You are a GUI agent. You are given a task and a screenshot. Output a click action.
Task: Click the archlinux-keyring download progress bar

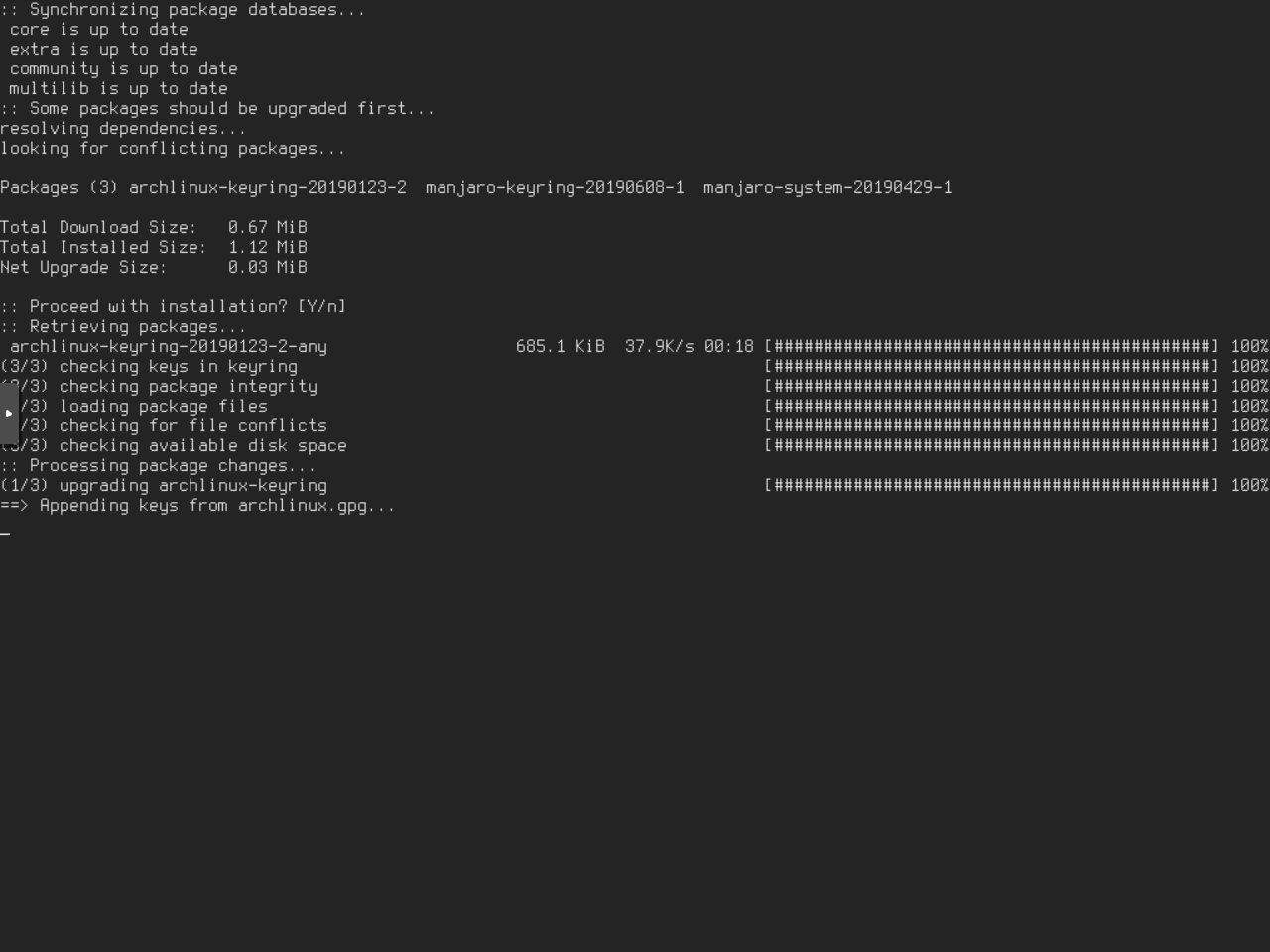click(x=991, y=346)
